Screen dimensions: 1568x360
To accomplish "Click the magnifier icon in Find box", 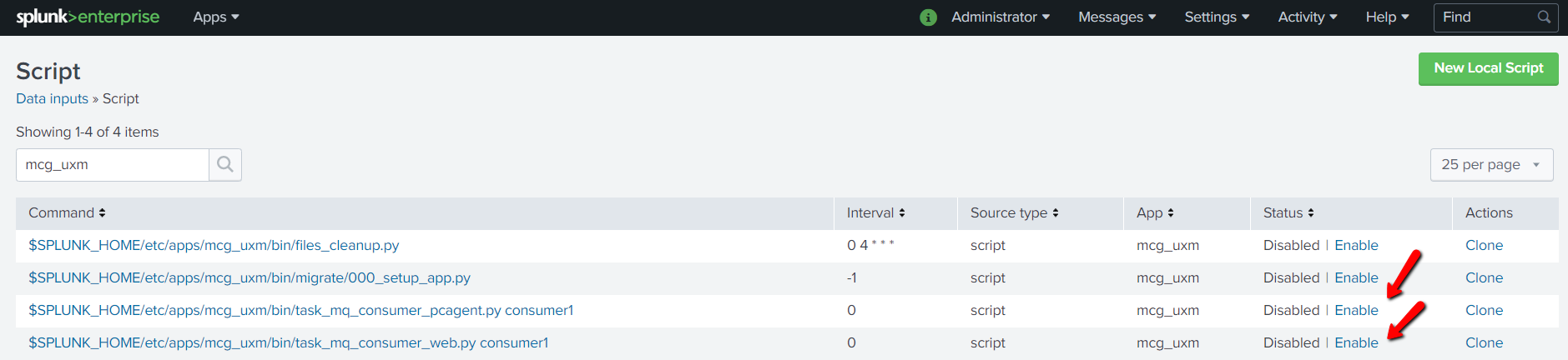I will (x=1544, y=17).
